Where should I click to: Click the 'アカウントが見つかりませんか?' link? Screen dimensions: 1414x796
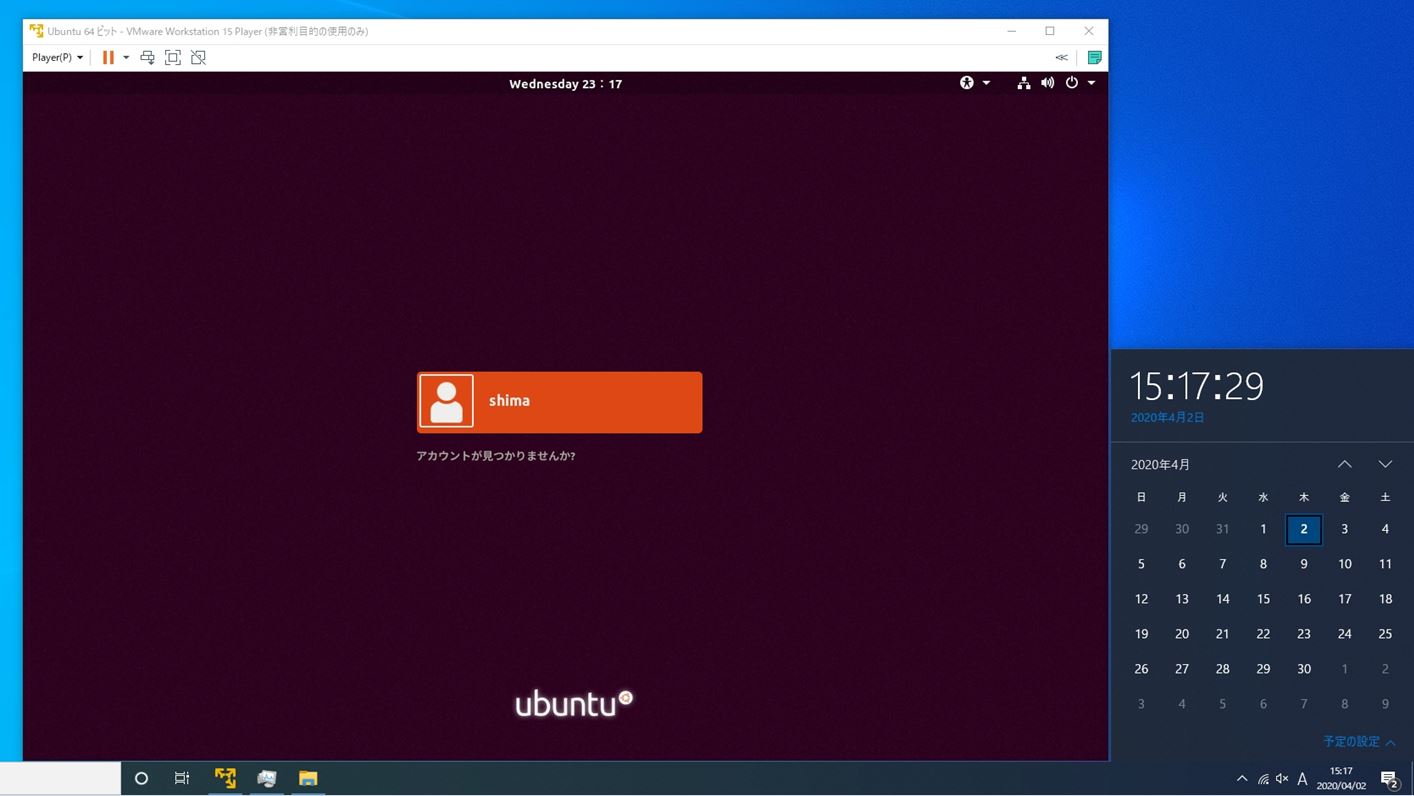point(495,456)
